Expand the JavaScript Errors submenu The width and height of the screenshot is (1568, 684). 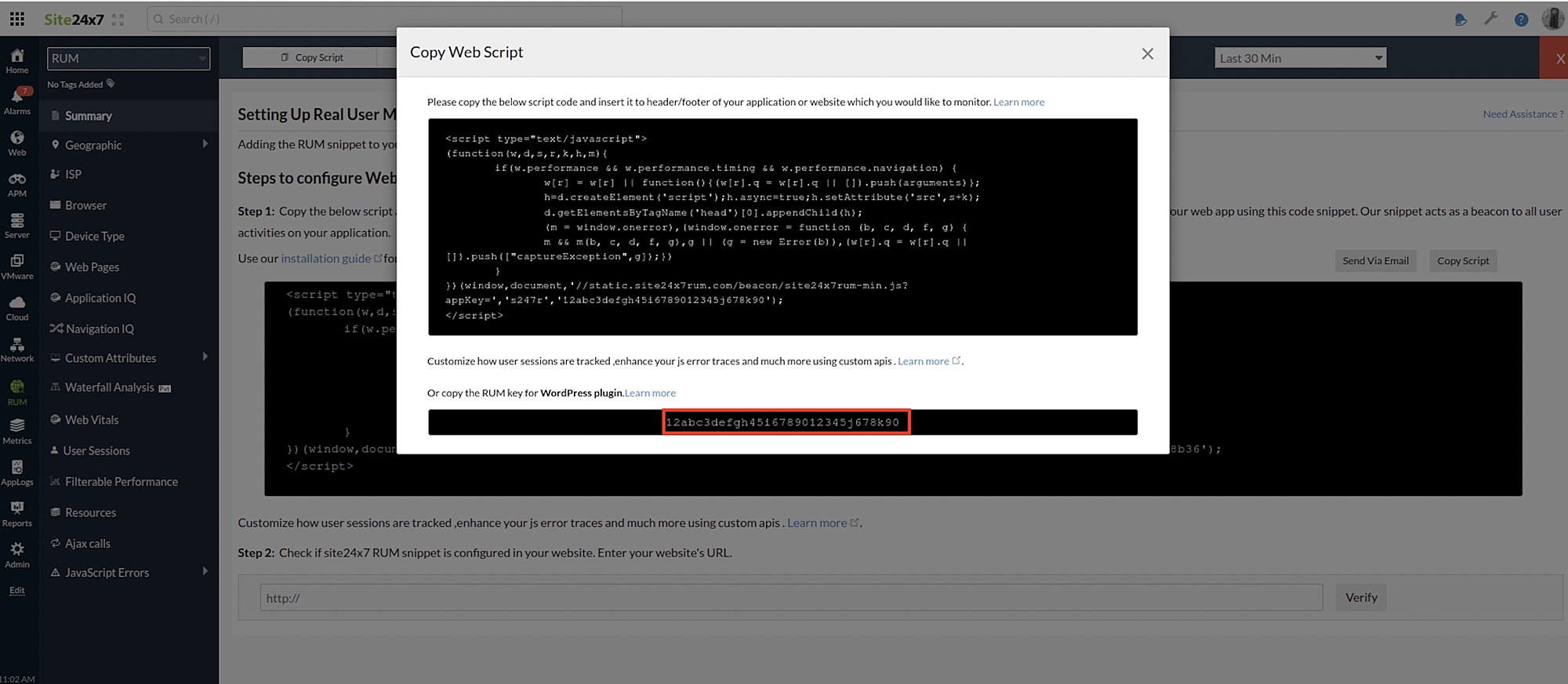(x=205, y=572)
